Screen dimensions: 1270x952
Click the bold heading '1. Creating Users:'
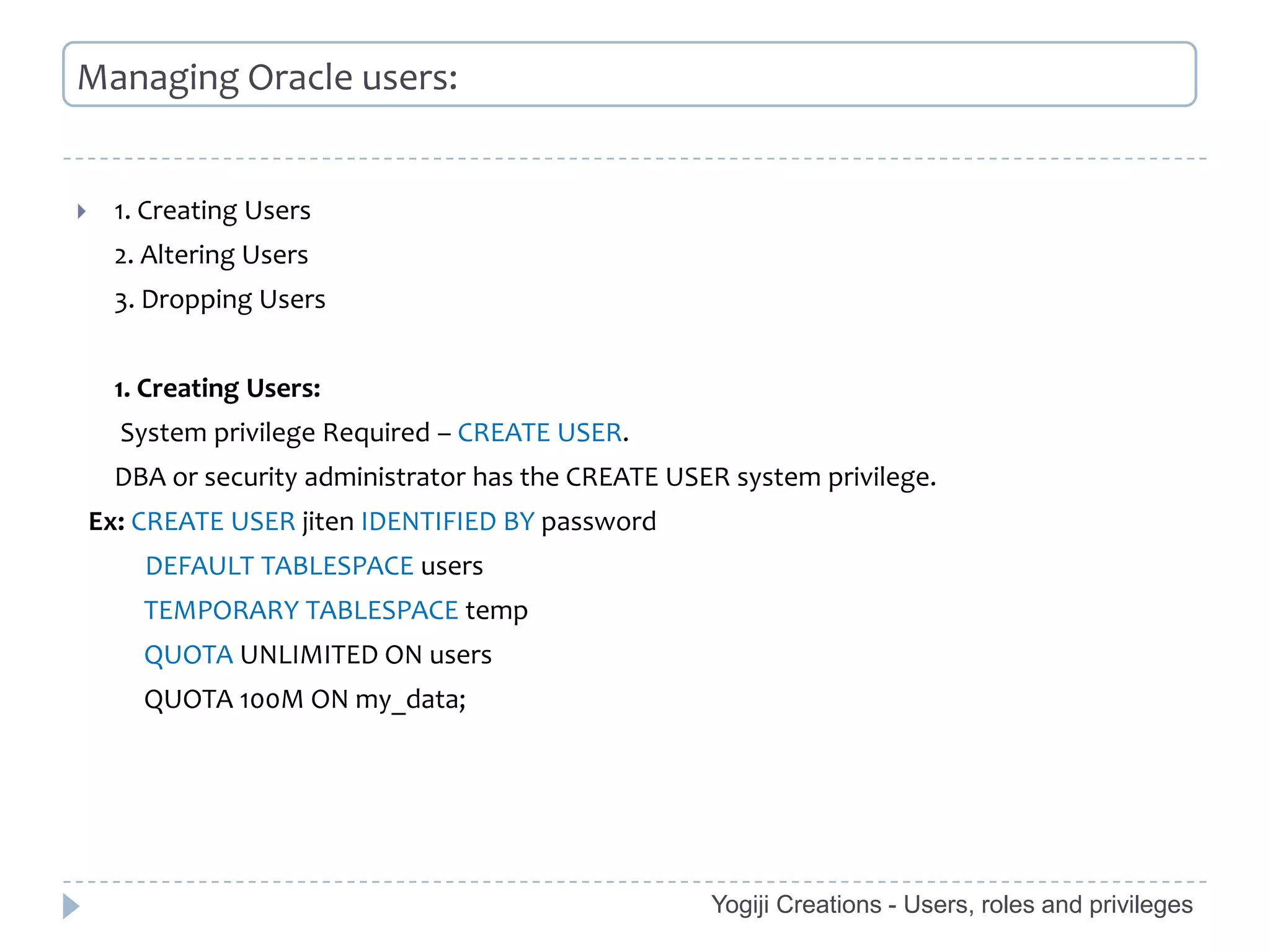coord(217,389)
